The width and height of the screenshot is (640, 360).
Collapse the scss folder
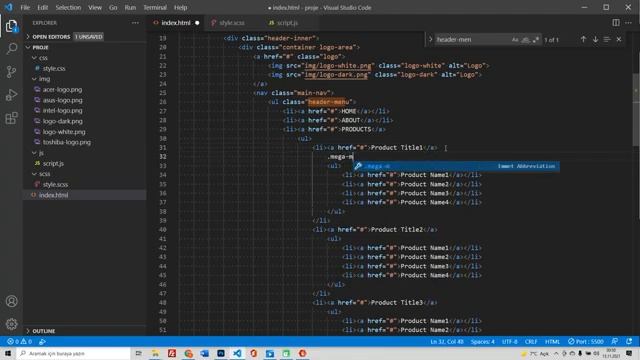point(34,174)
